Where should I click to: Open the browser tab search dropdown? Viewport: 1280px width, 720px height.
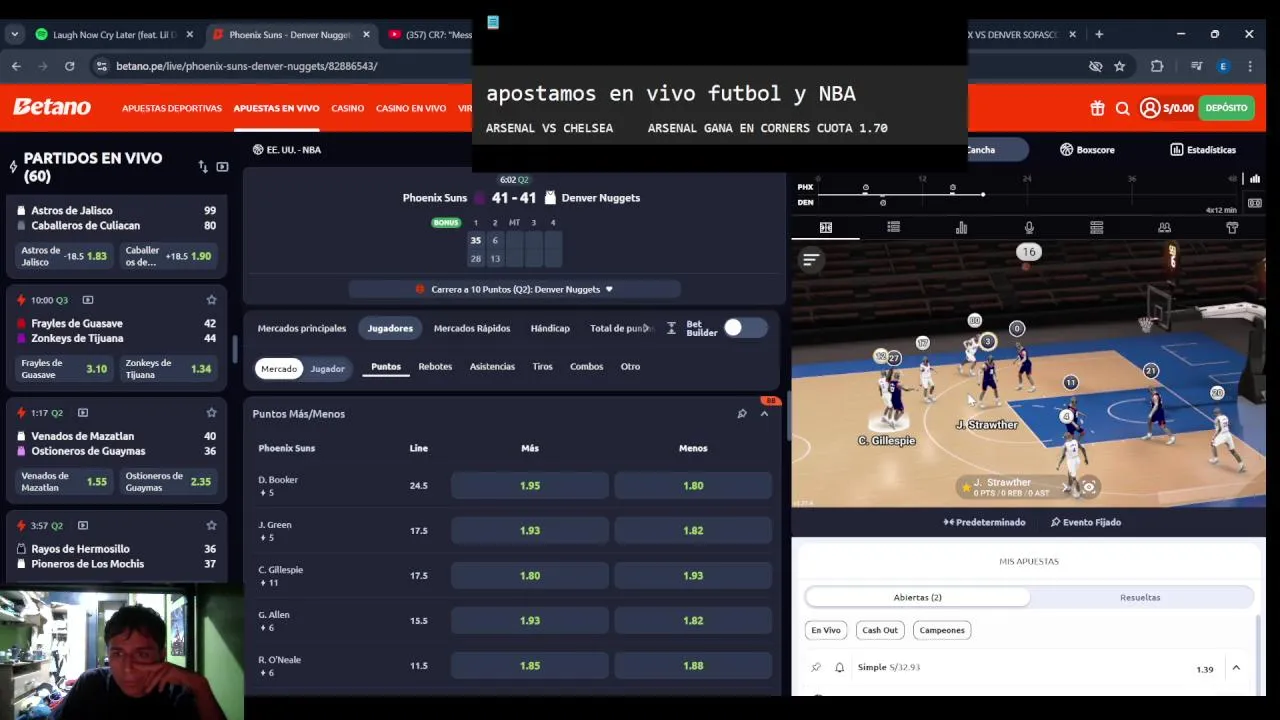click(x=14, y=34)
